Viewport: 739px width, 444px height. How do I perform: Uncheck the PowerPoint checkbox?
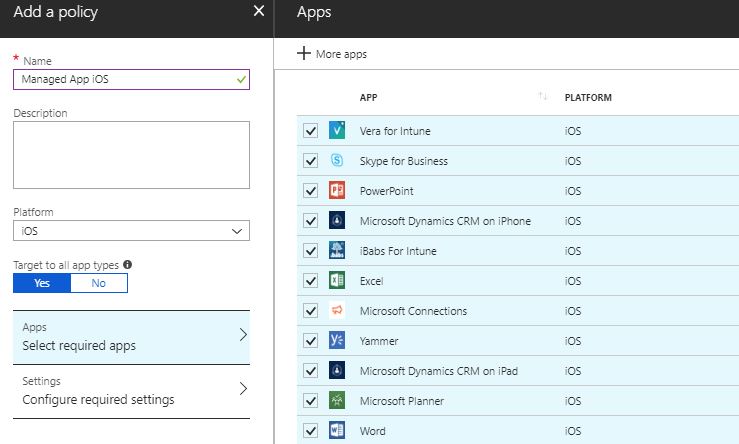(x=311, y=190)
